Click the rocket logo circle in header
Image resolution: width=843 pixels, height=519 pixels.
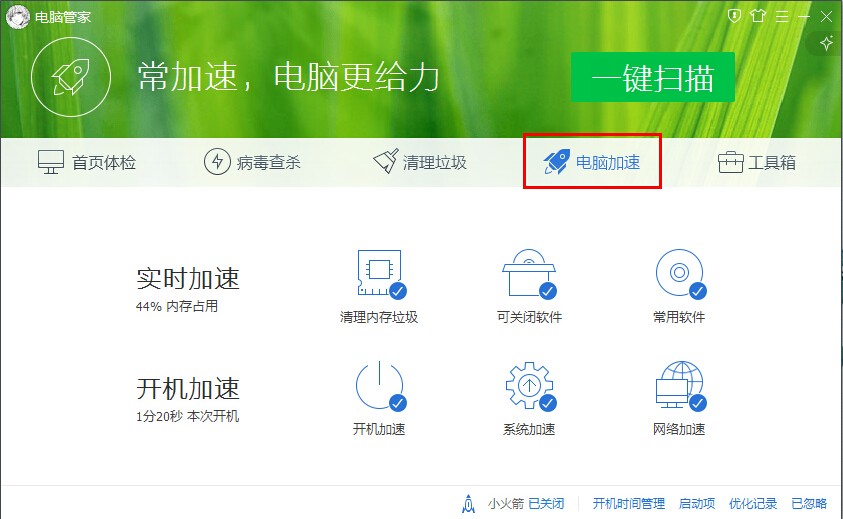coord(71,77)
